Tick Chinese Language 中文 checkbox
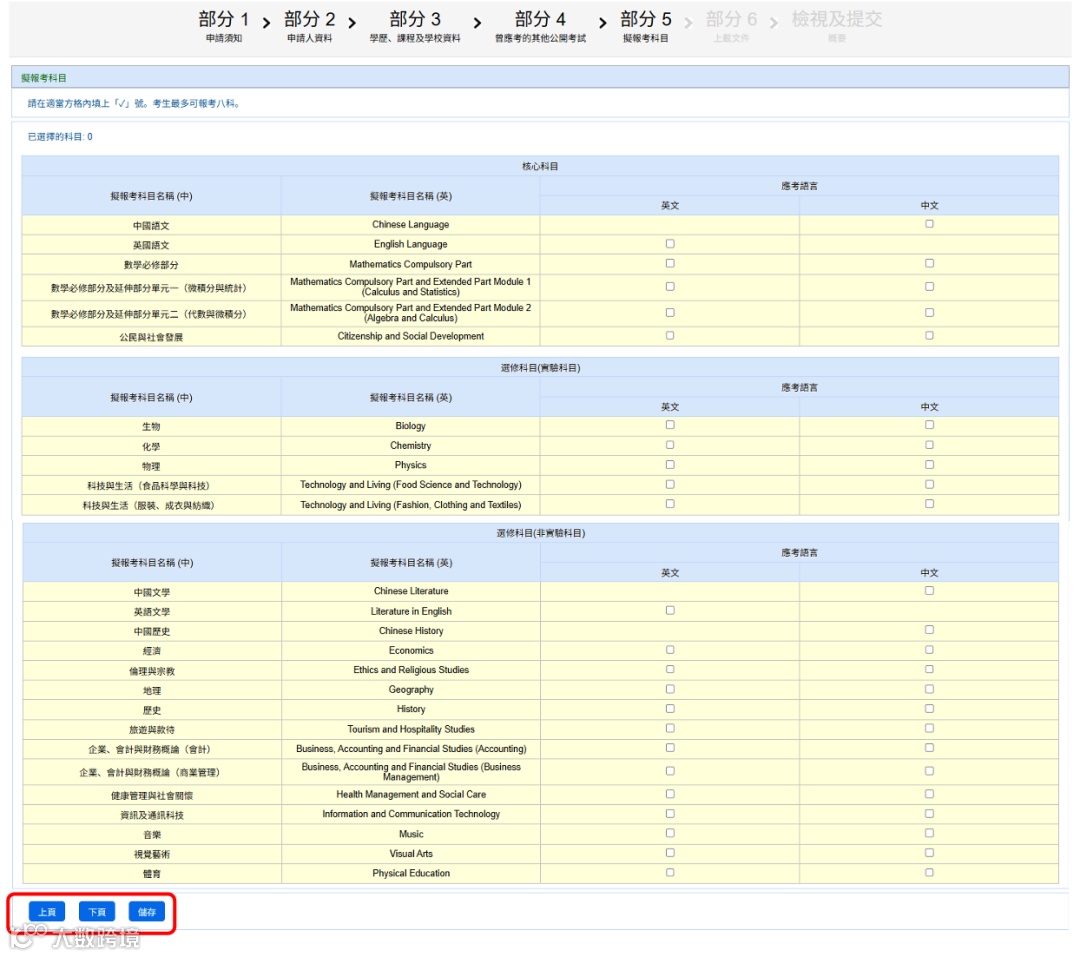Image resolution: width=1080 pixels, height=957 pixels. coord(929,224)
